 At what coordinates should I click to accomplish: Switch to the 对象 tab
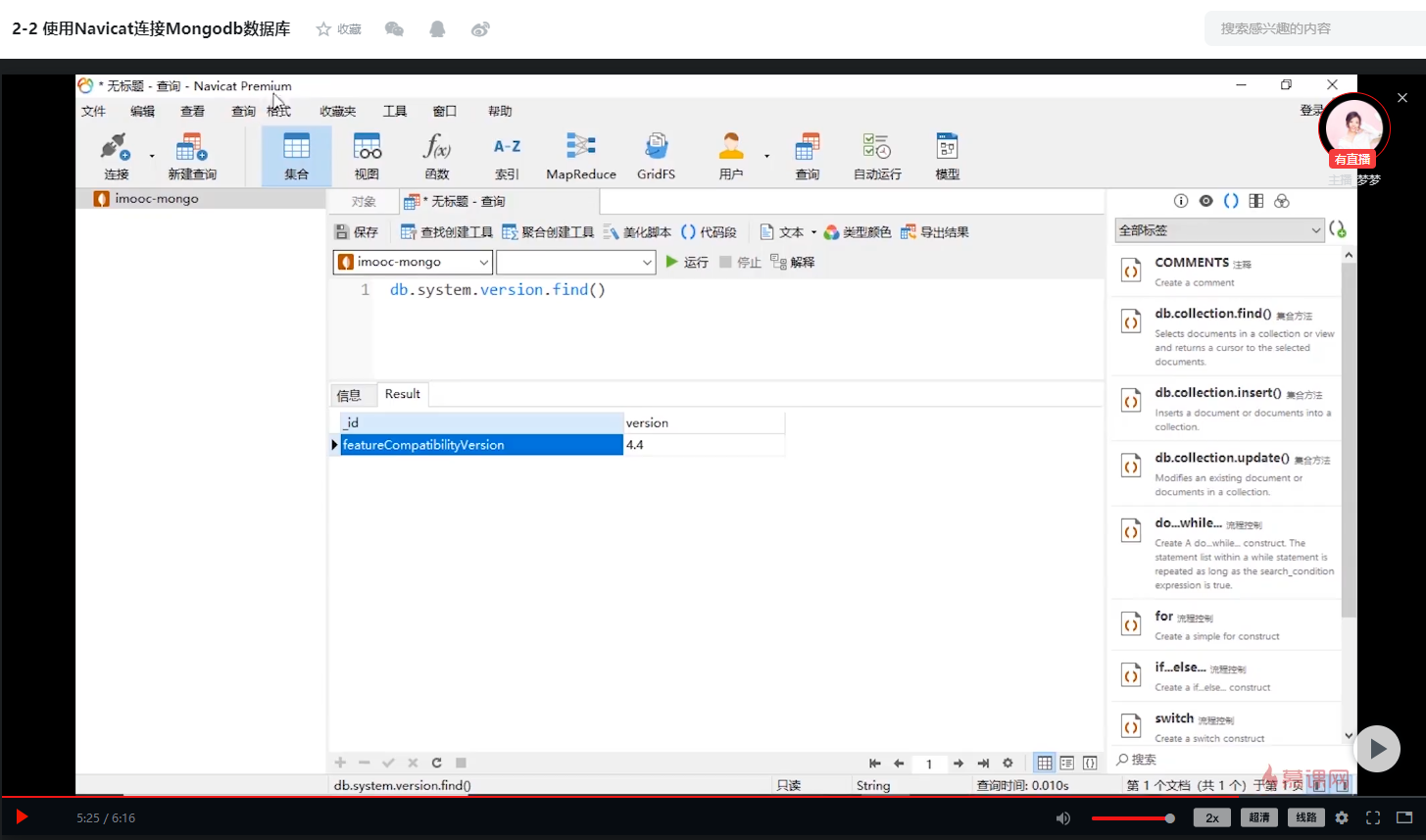tap(364, 201)
